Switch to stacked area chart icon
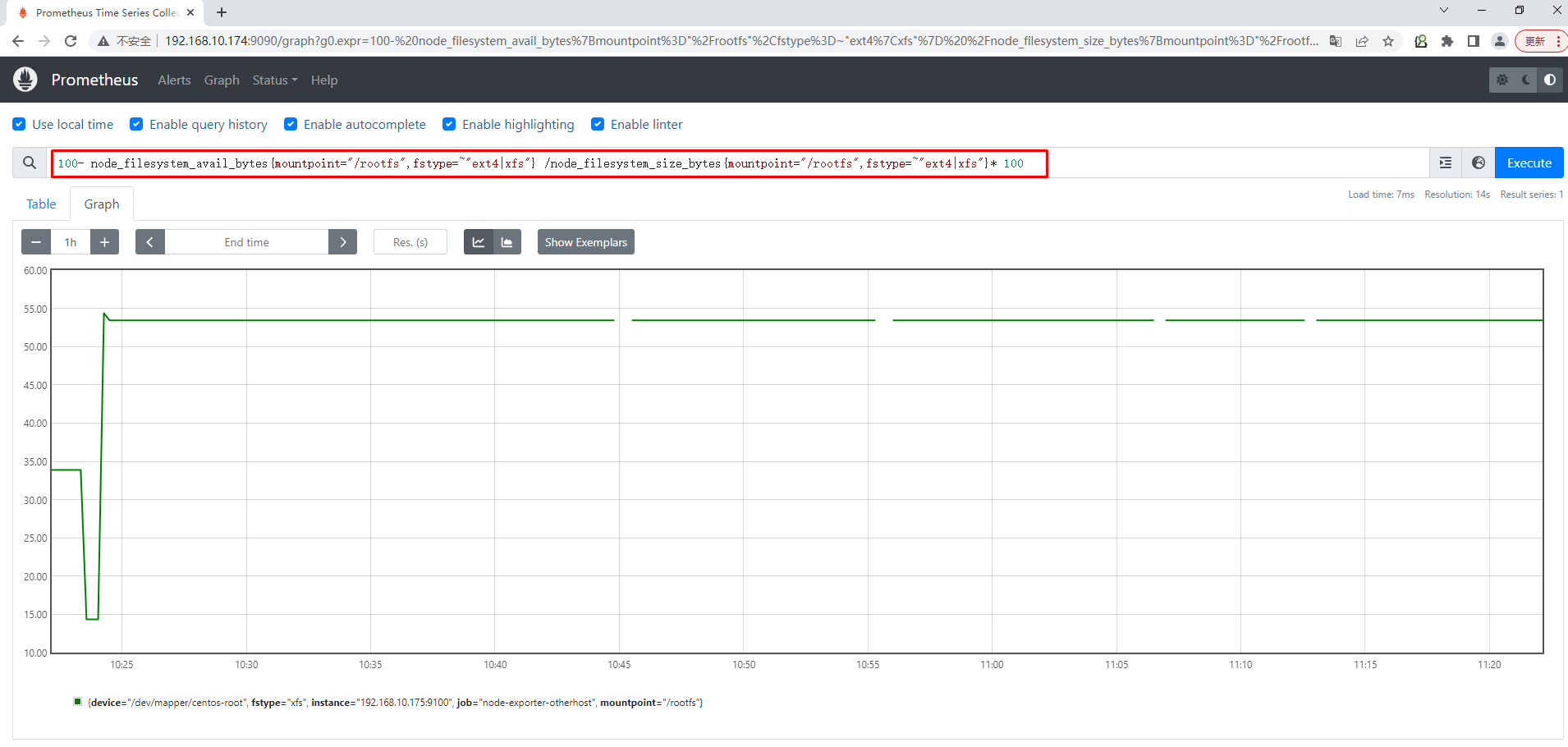Viewport: 1568px width, 747px height. (x=507, y=242)
